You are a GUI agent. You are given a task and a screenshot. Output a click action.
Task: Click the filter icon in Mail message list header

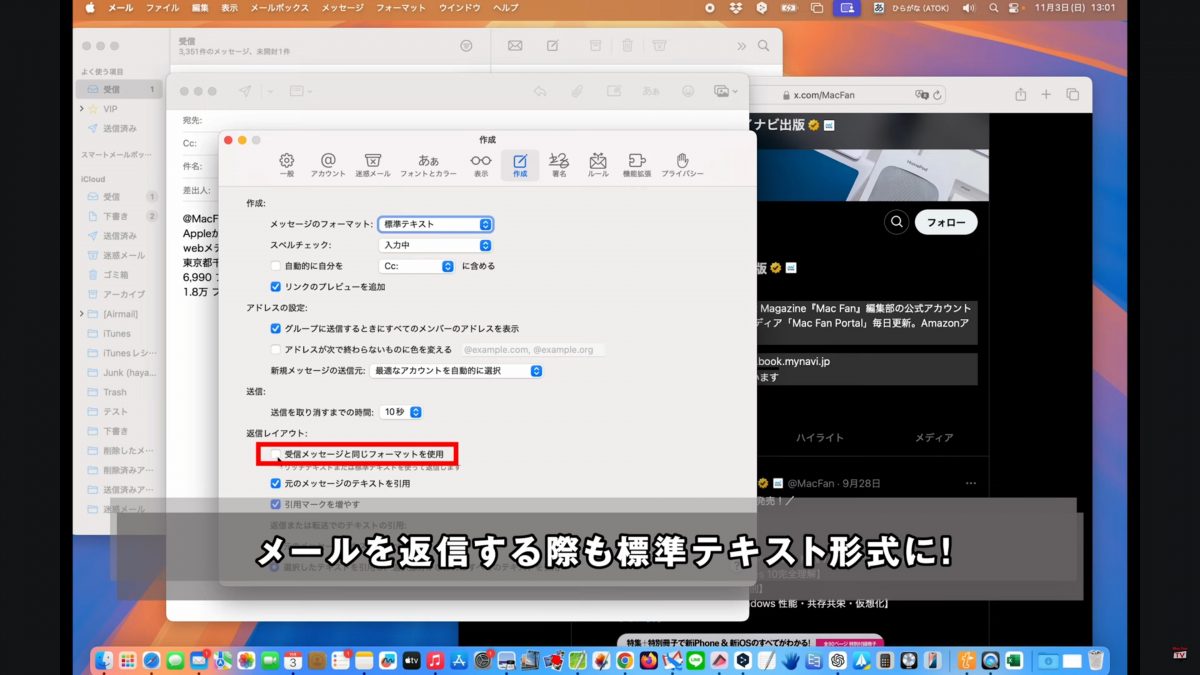click(466, 46)
